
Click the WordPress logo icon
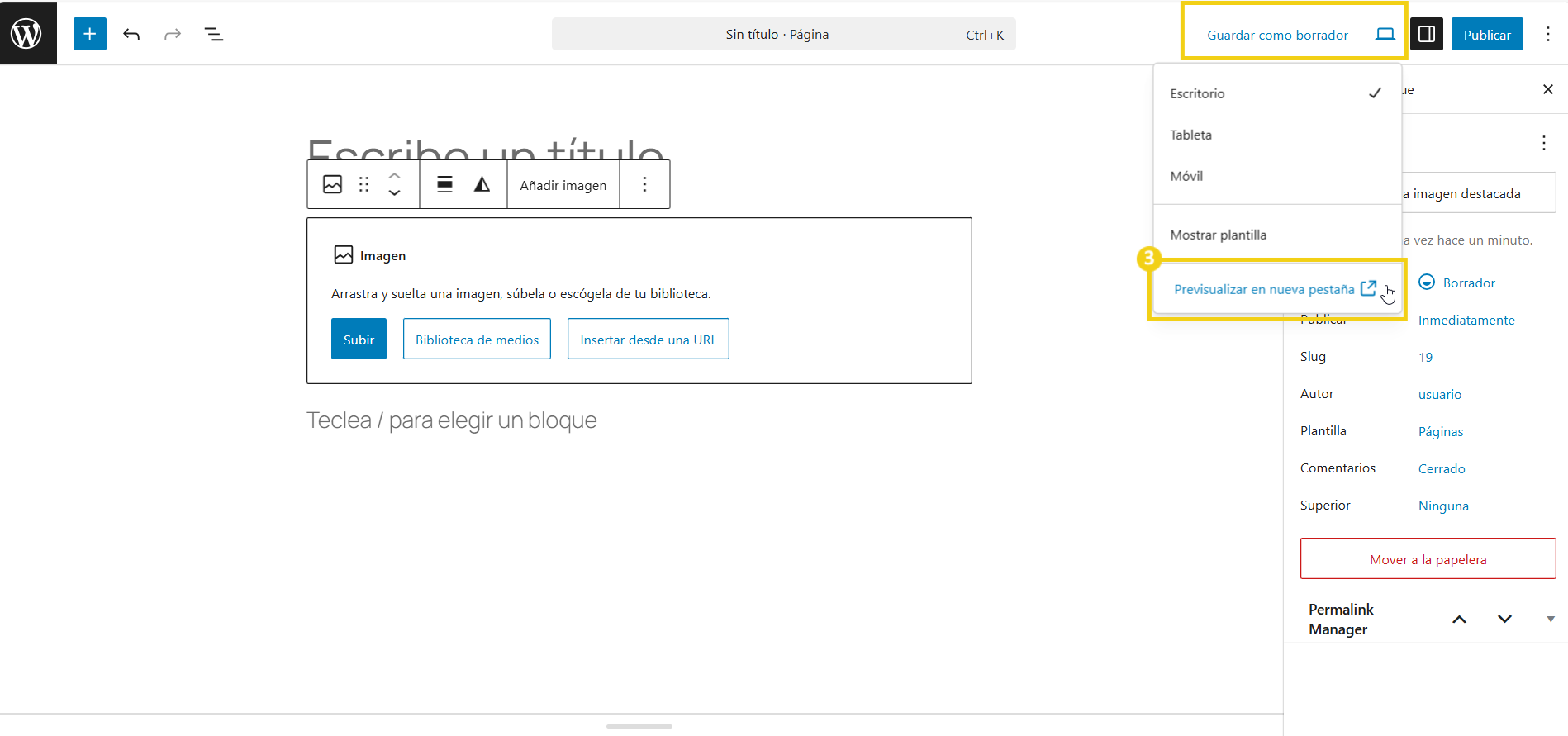[x=27, y=34]
